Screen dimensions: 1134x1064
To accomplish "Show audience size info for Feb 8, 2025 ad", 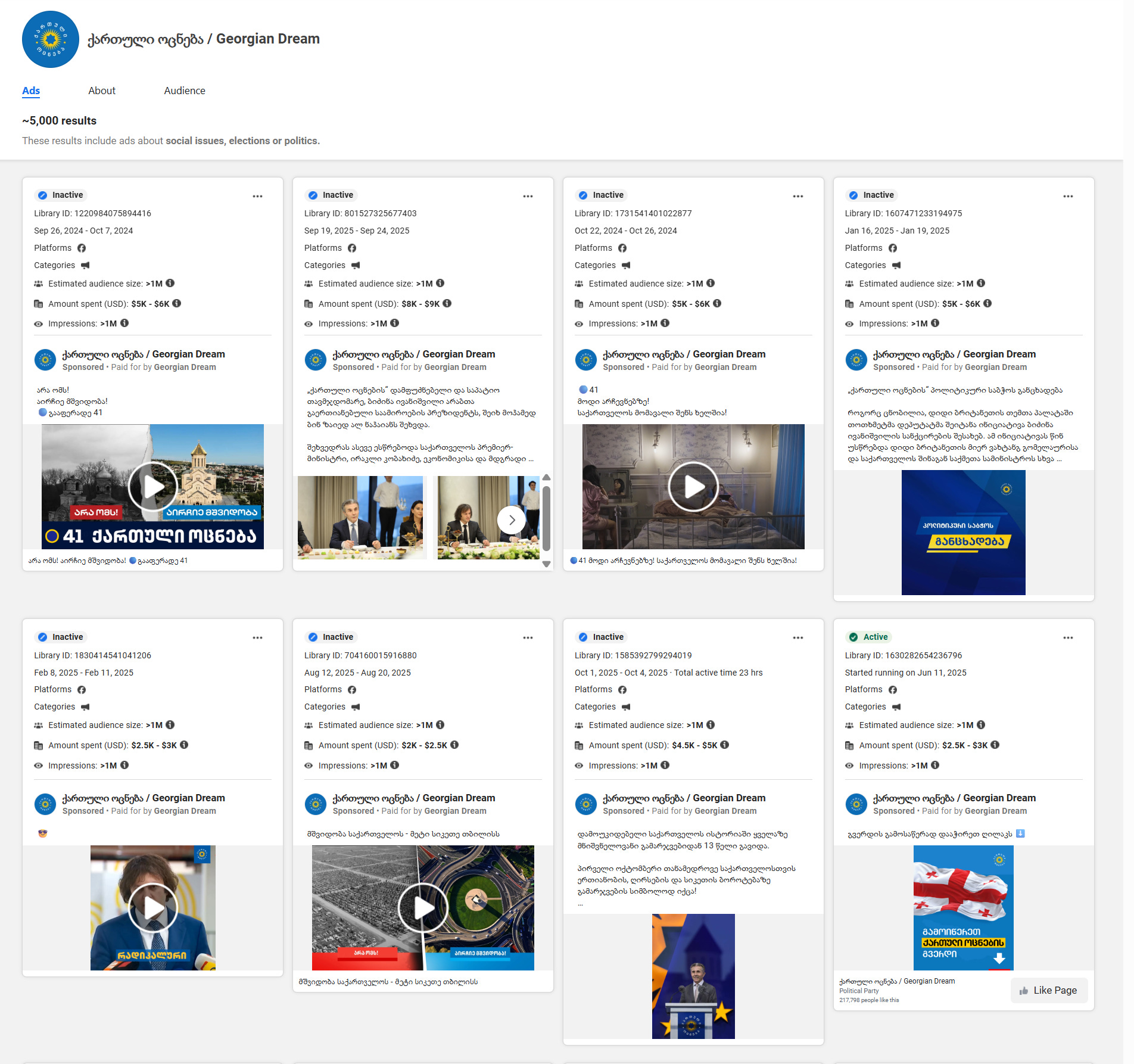I will [170, 724].
